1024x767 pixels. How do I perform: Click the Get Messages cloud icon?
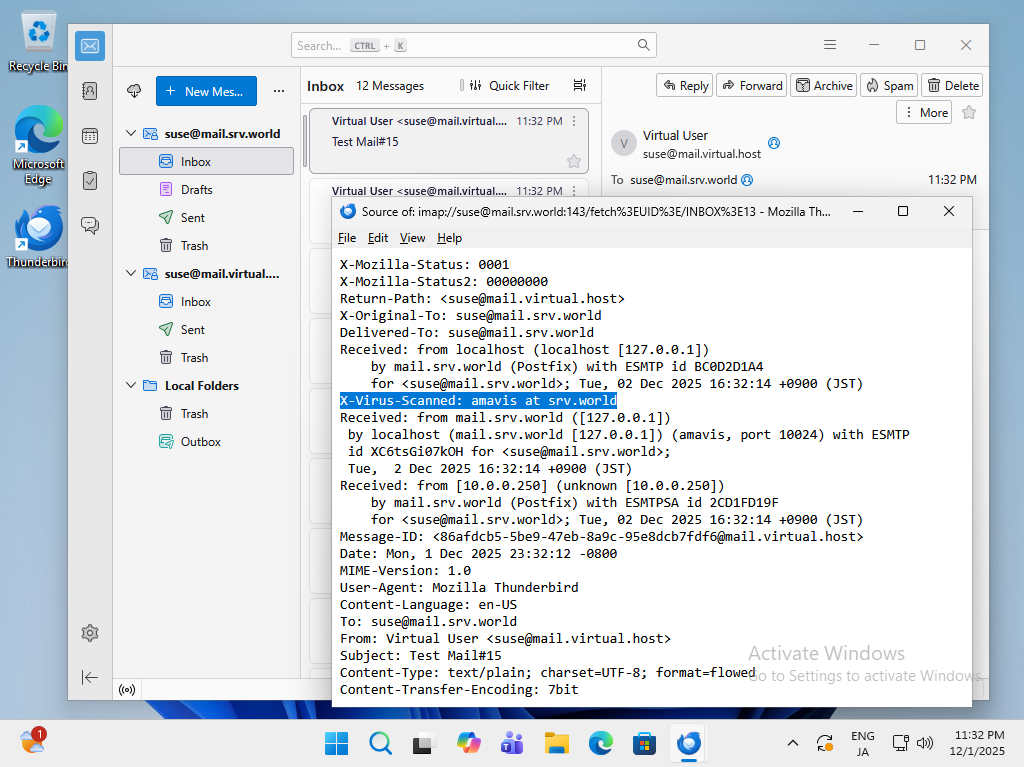[x=134, y=91]
